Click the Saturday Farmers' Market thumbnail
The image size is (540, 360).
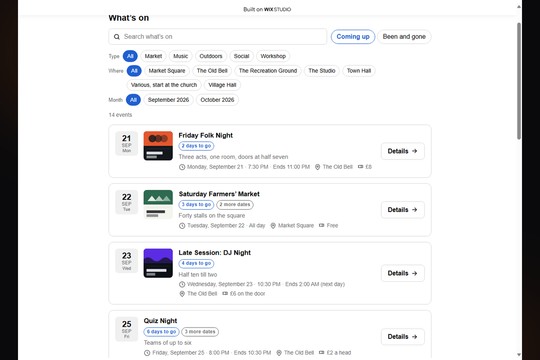(158, 204)
